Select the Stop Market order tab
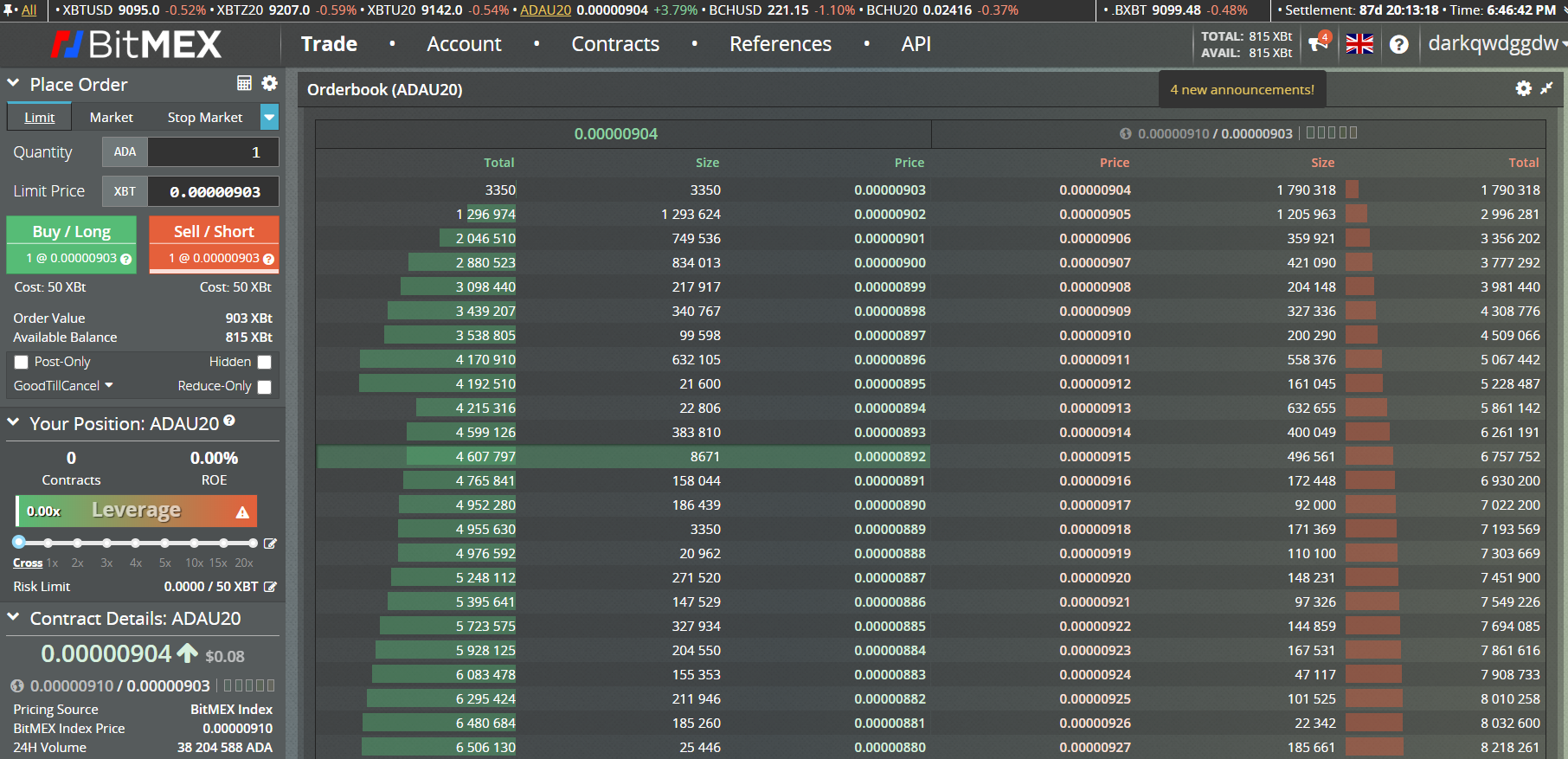Screen dimensions: 1568x759 (x=205, y=117)
